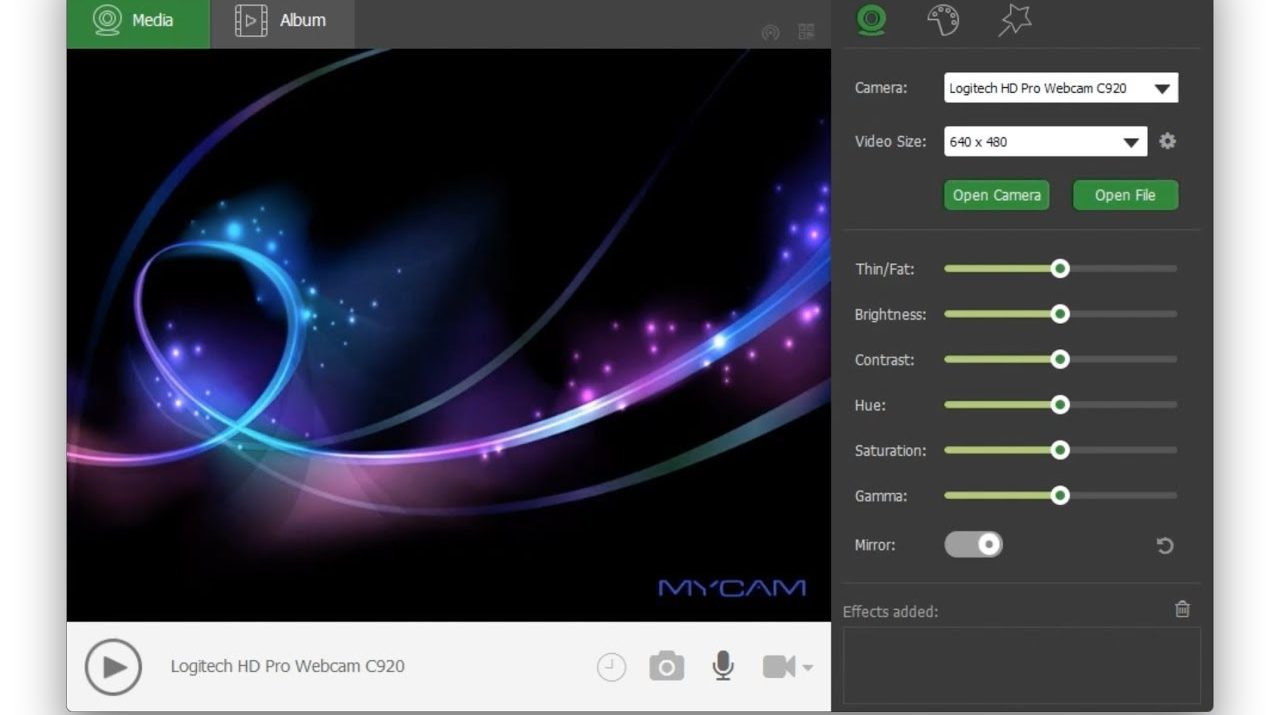Click the Brightness slider handle
The image size is (1280, 715).
(1060, 314)
